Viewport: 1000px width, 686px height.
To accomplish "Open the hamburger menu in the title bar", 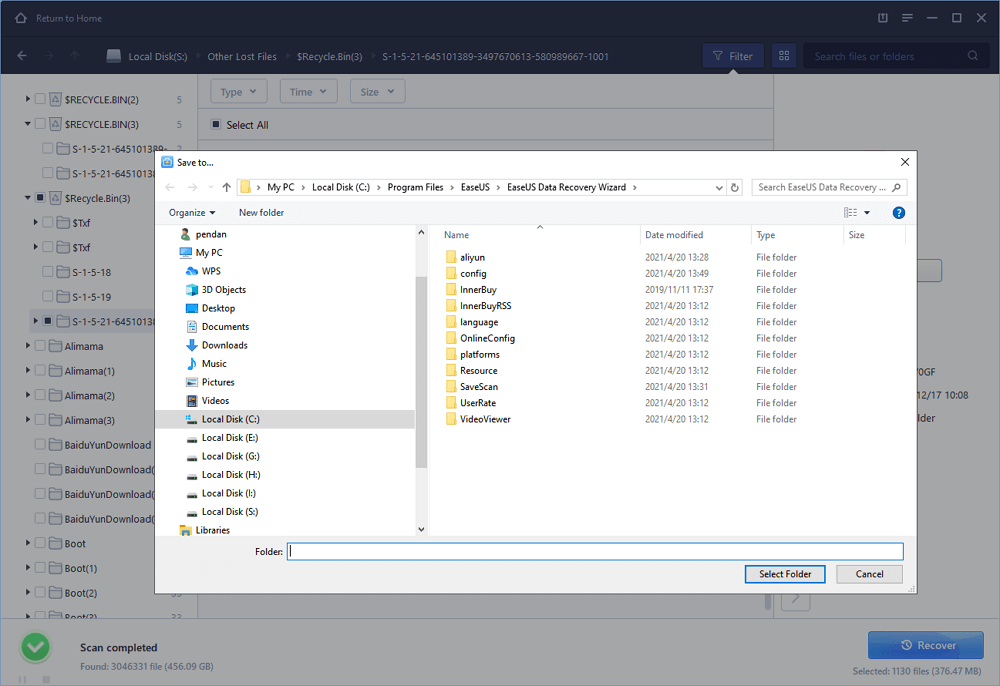I will click(x=907, y=18).
